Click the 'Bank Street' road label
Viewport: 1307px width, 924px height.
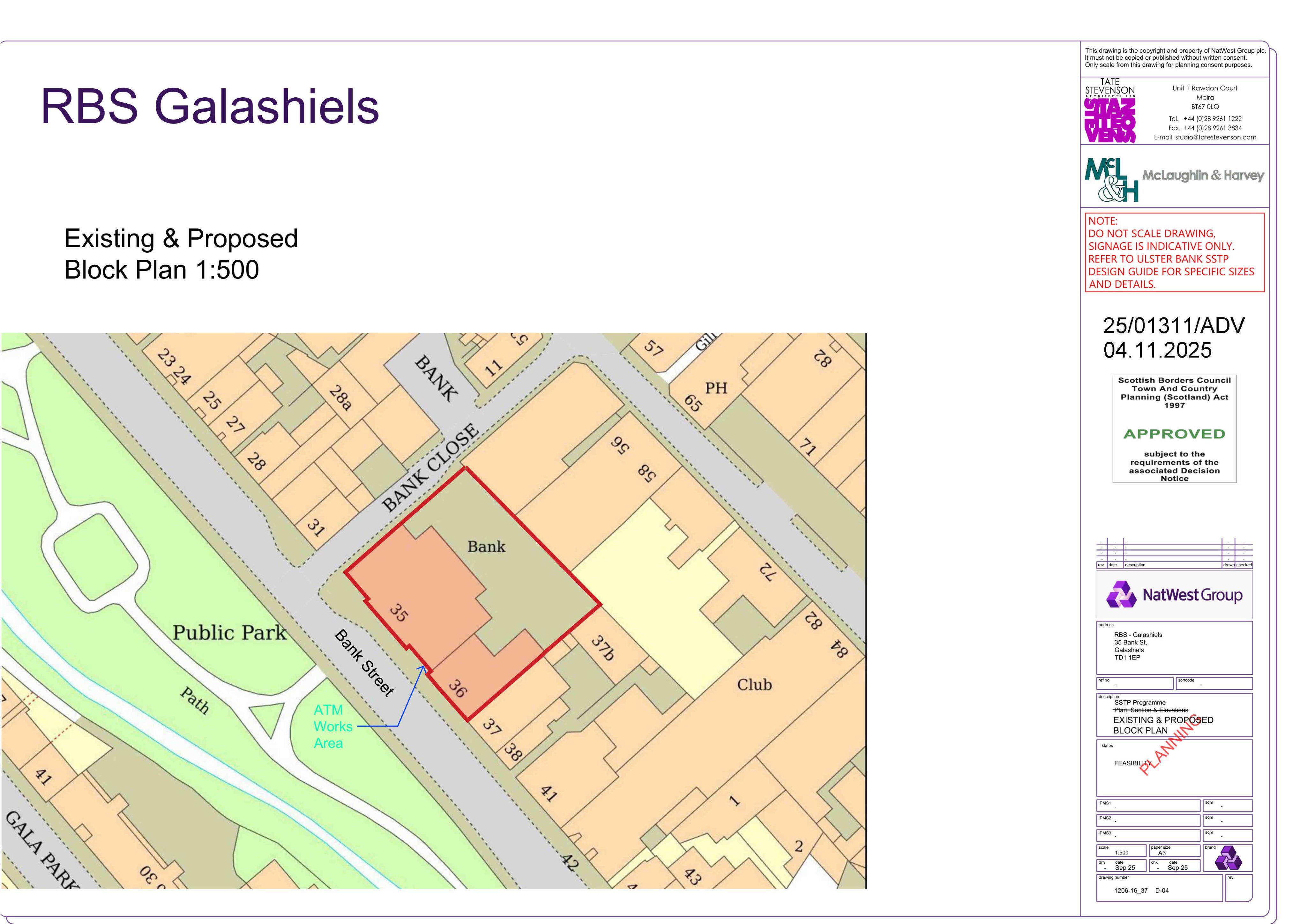[x=364, y=663]
